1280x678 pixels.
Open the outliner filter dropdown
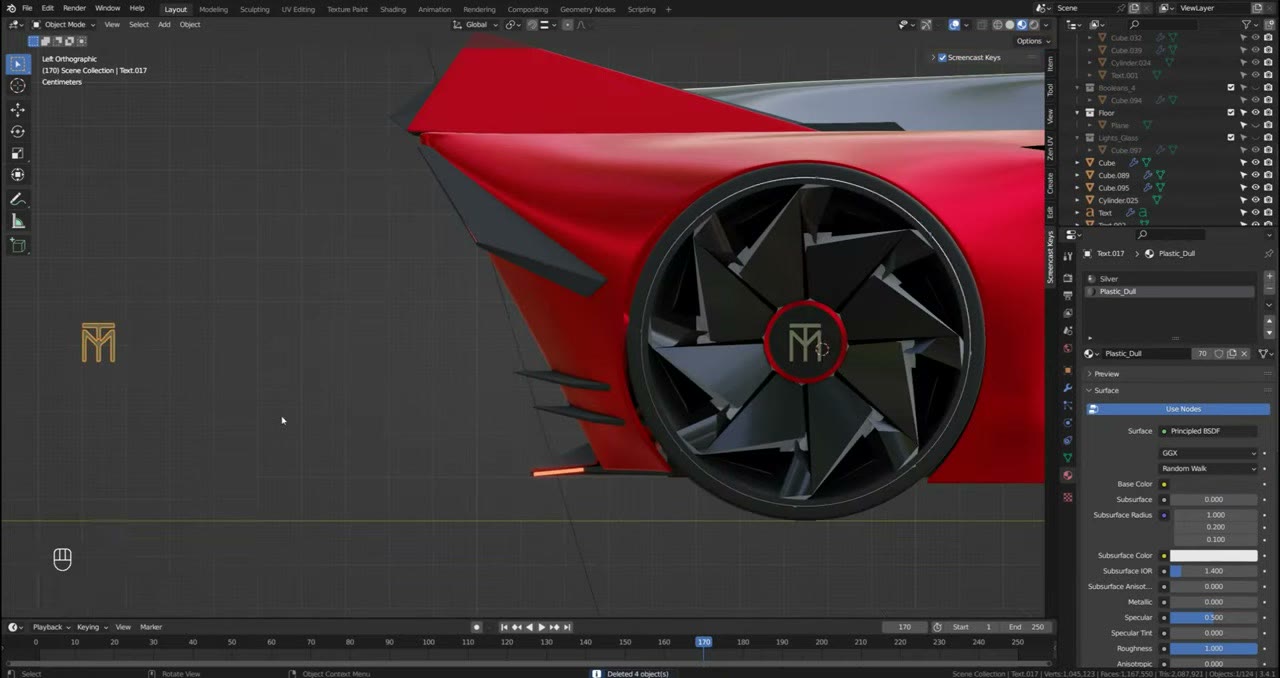(1249, 24)
